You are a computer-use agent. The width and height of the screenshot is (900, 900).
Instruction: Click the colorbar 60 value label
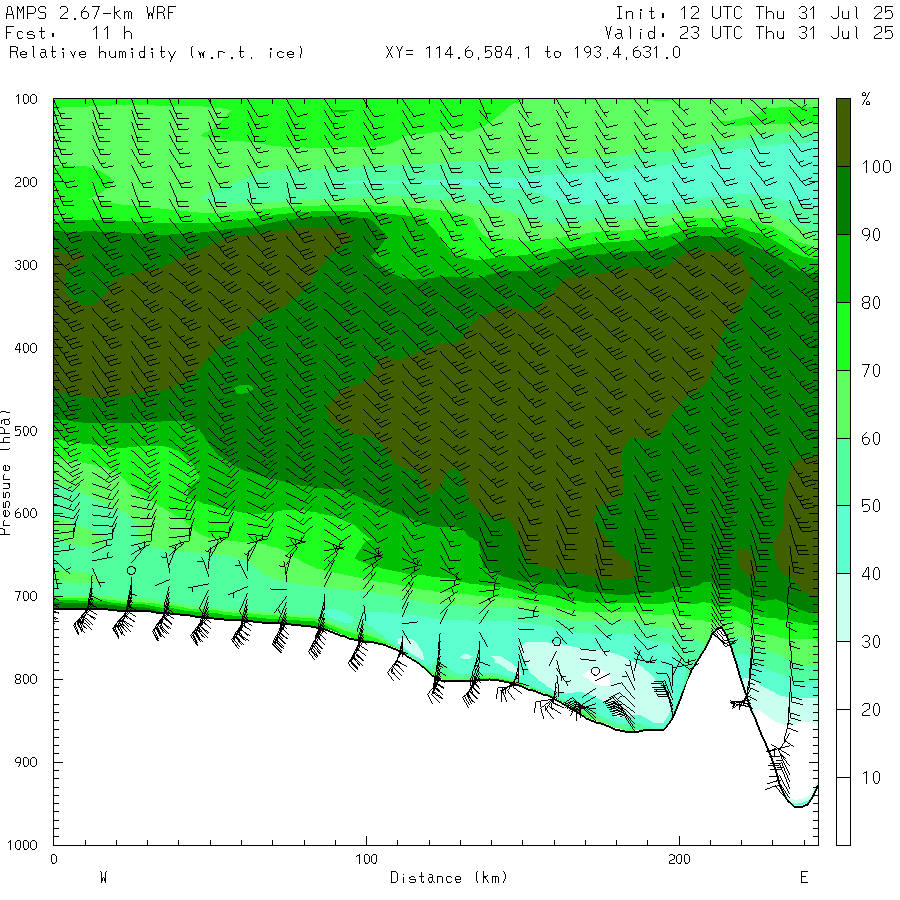(x=871, y=439)
